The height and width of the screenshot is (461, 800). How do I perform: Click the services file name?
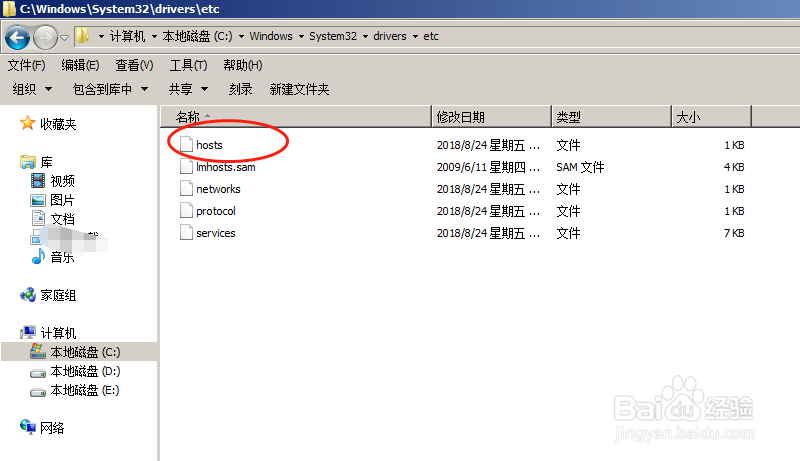click(x=216, y=233)
